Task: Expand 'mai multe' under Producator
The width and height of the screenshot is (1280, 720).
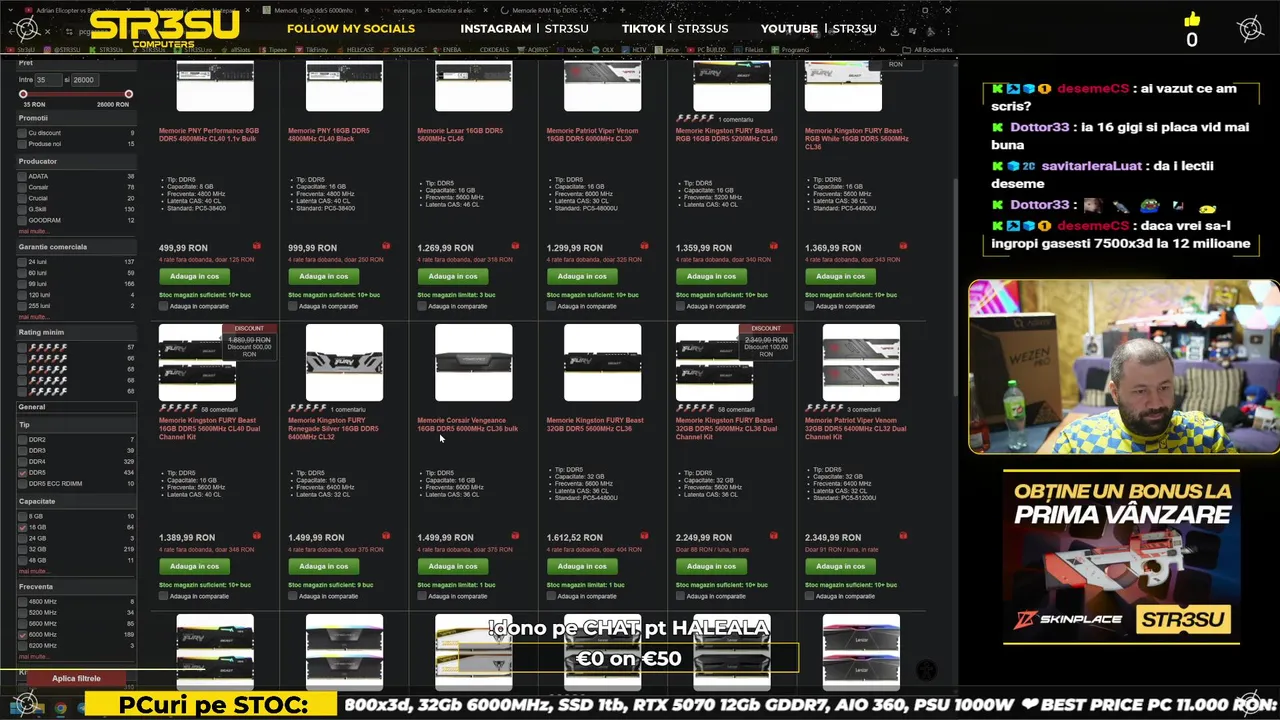Action: click(x=32, y=231)
